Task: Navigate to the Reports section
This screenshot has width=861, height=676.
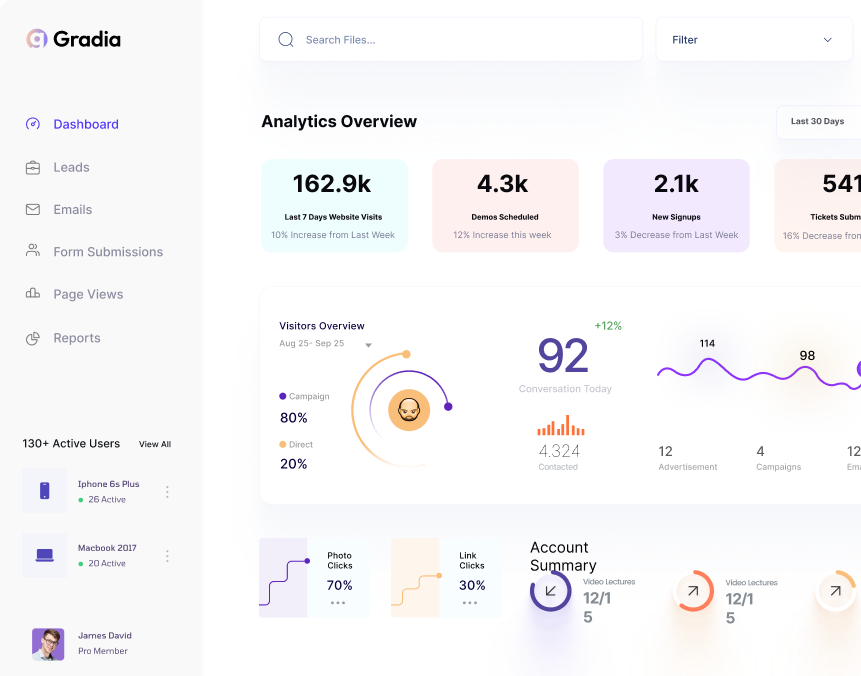Action: click(x=76, y=338)
